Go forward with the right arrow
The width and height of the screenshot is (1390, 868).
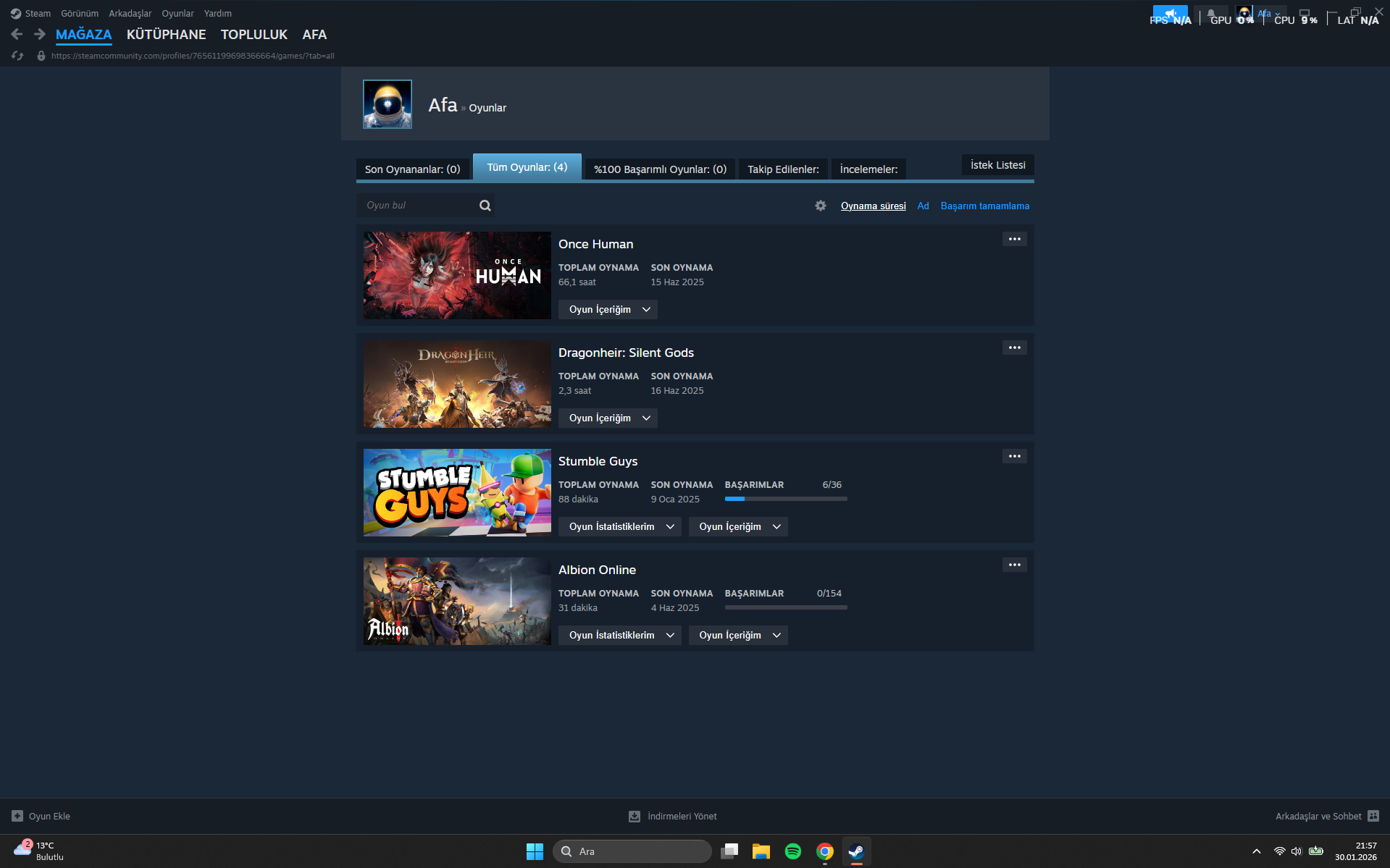[40, 34]
